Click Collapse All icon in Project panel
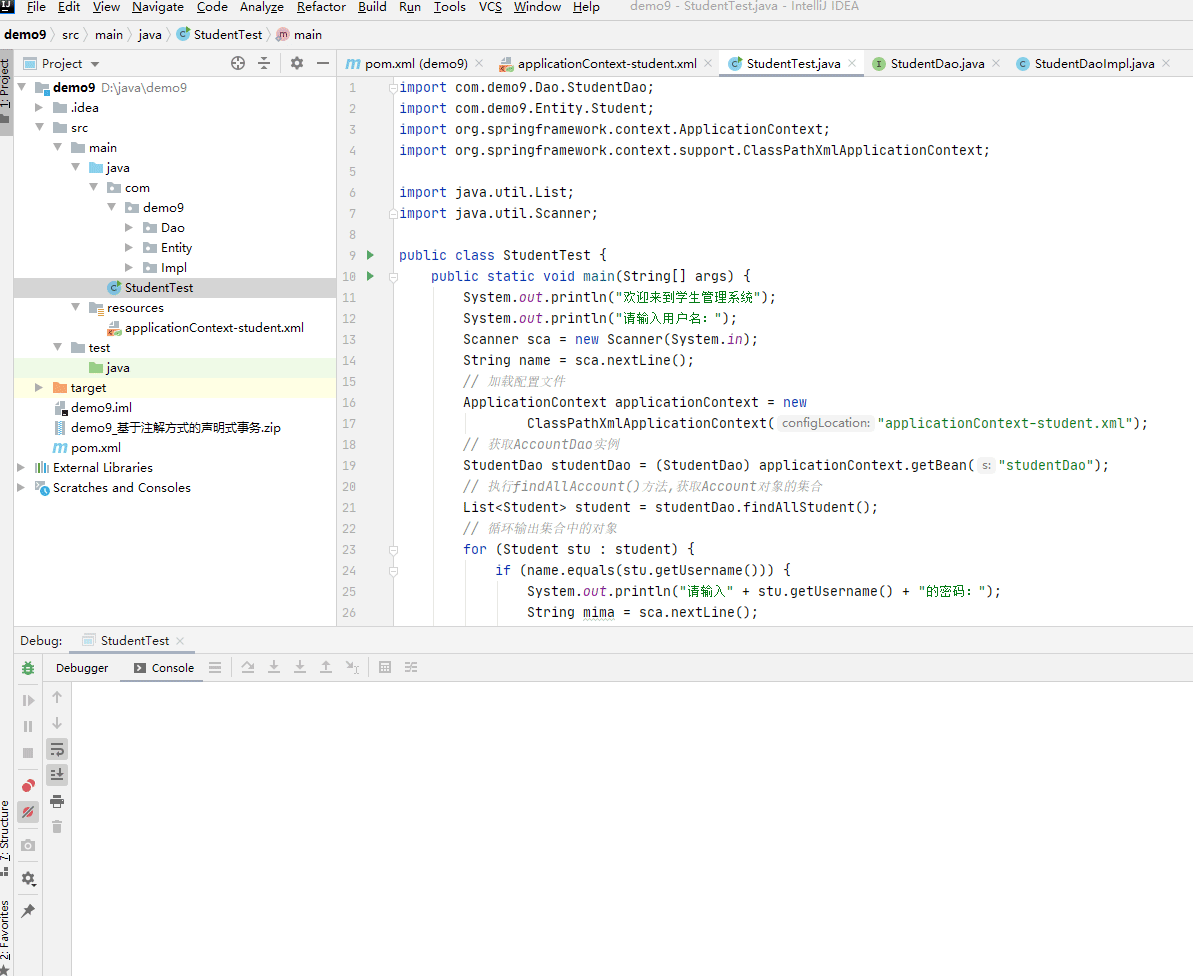The image size is (1193, 976). click(264, 63)
